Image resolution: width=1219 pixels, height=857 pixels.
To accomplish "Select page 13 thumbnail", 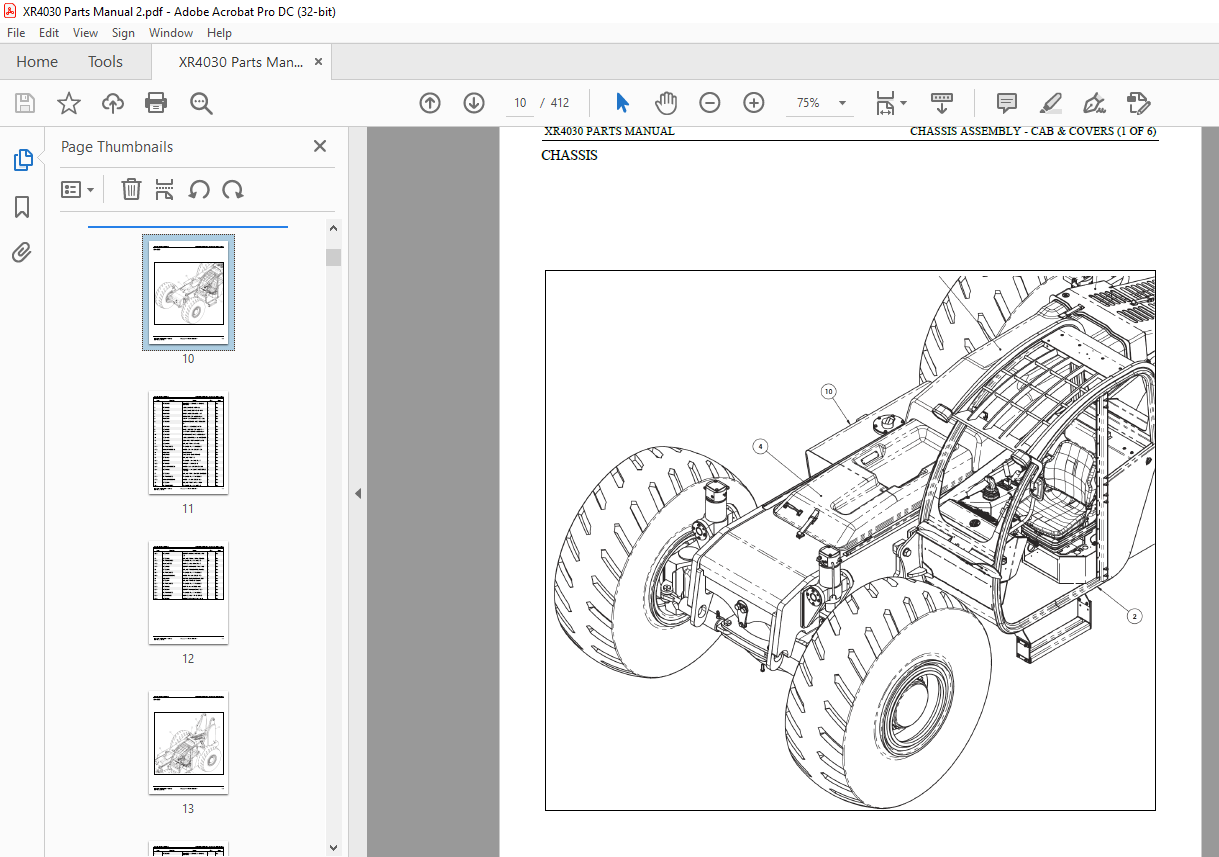I will (x=188, y=742).
